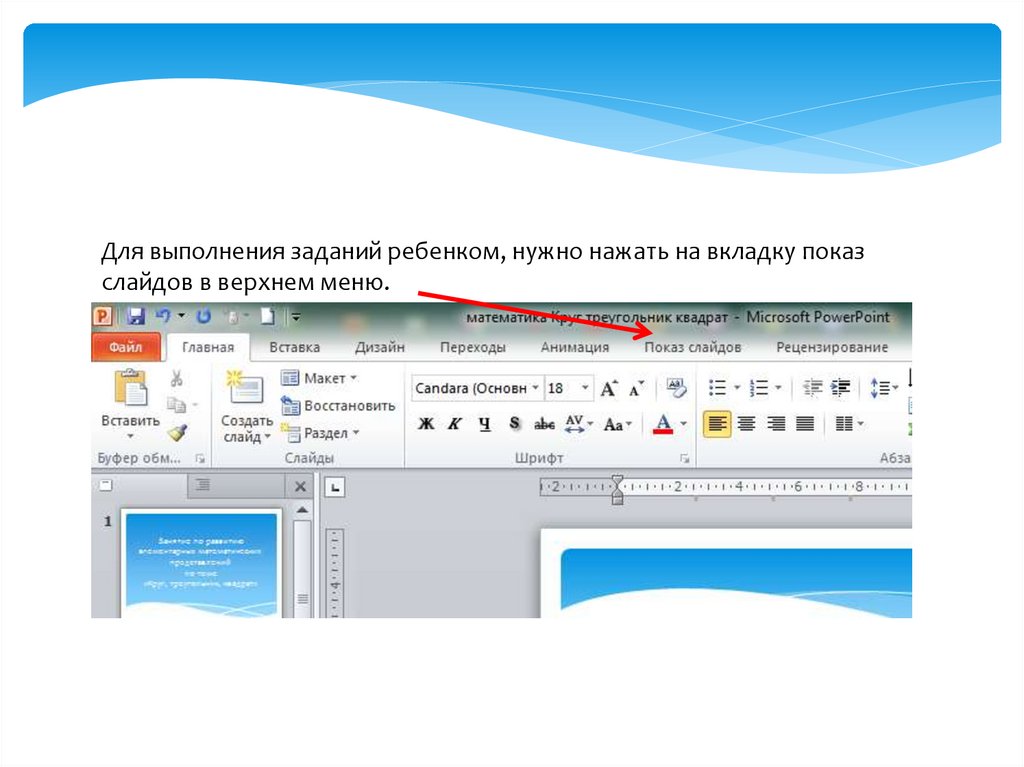Viewport: 1024px width, 767px height.
Task: Click the Copy icon
Action: pos(176,405)
